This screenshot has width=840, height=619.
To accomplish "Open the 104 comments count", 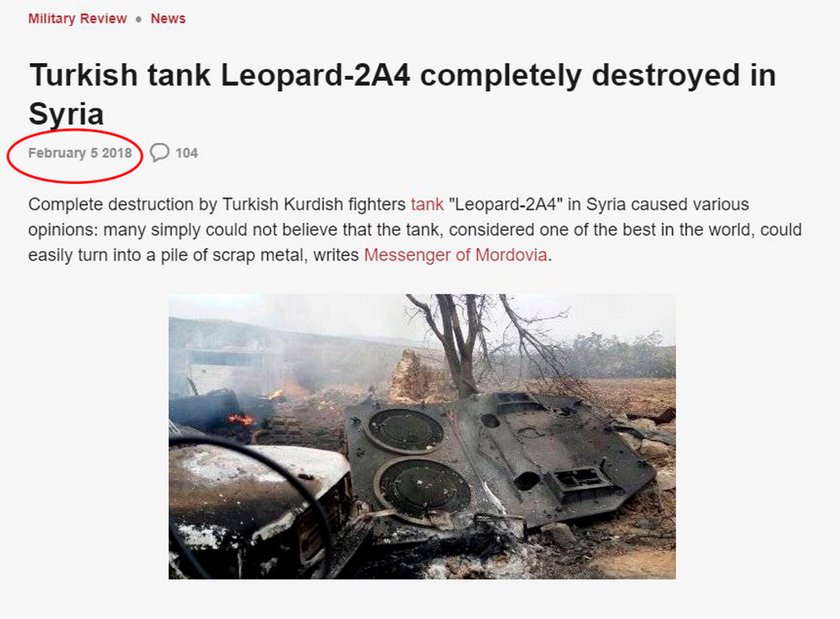I will point(186,153).
